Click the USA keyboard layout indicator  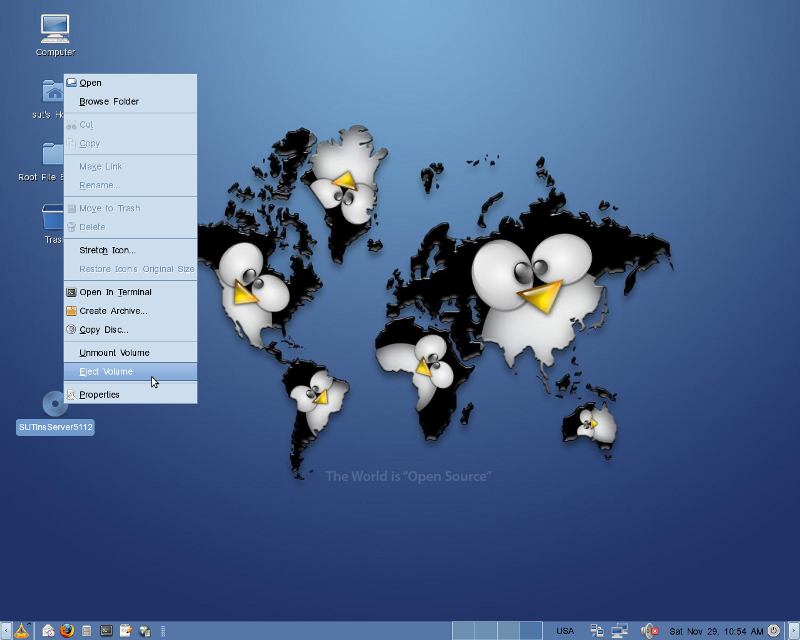click(565, 631)
